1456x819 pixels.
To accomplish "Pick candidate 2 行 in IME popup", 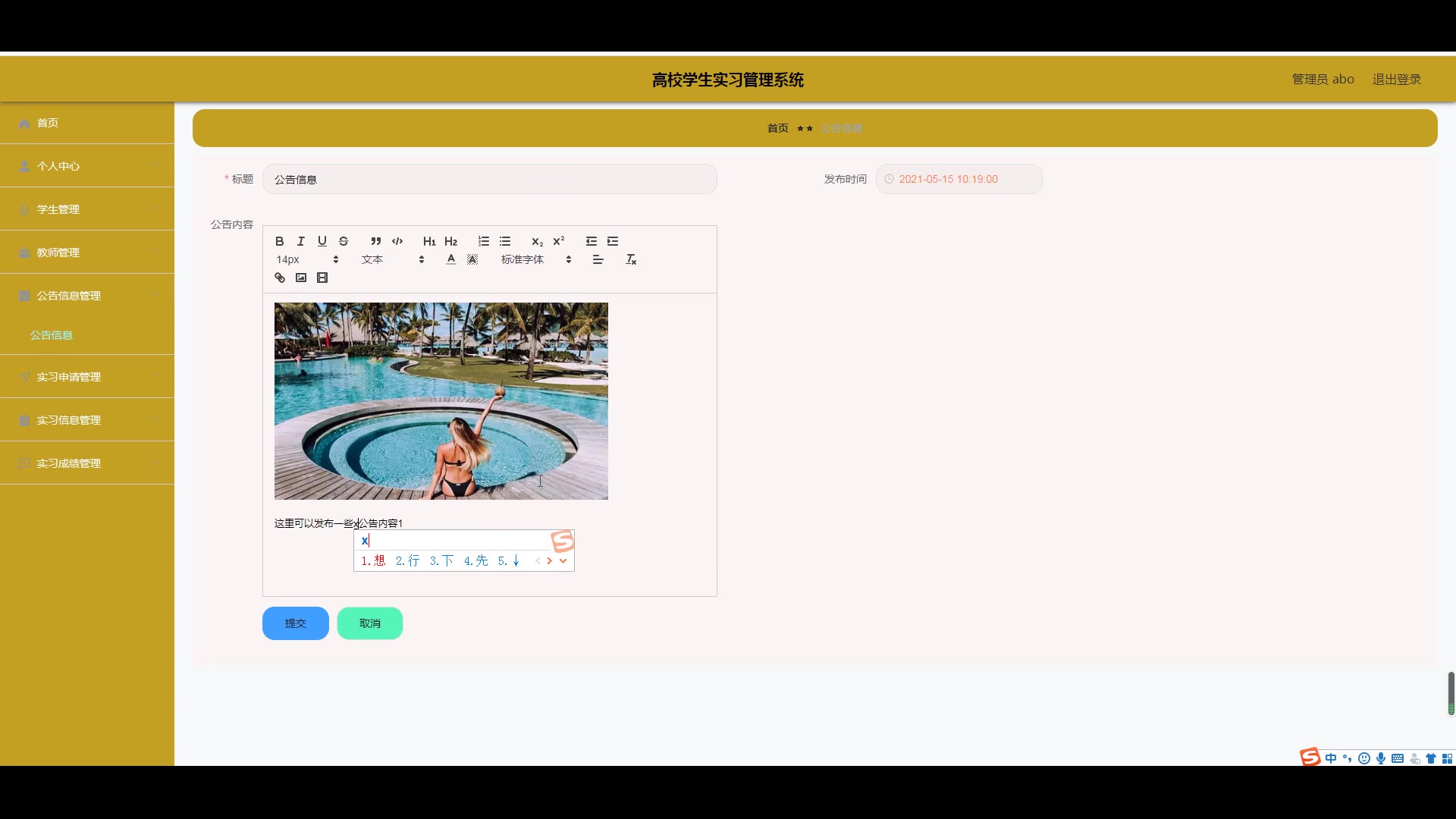I will (407, 561).
